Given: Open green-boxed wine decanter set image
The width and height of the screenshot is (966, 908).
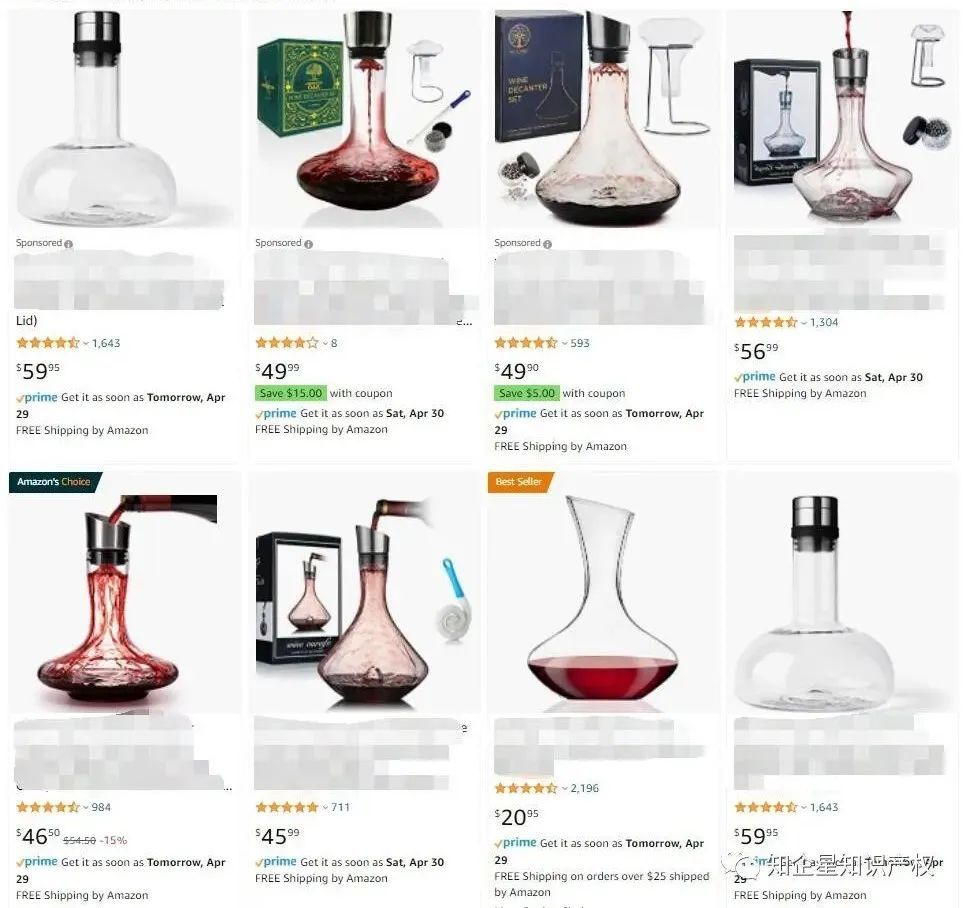Looking at the screenshot, I should [x=364, y=118].
